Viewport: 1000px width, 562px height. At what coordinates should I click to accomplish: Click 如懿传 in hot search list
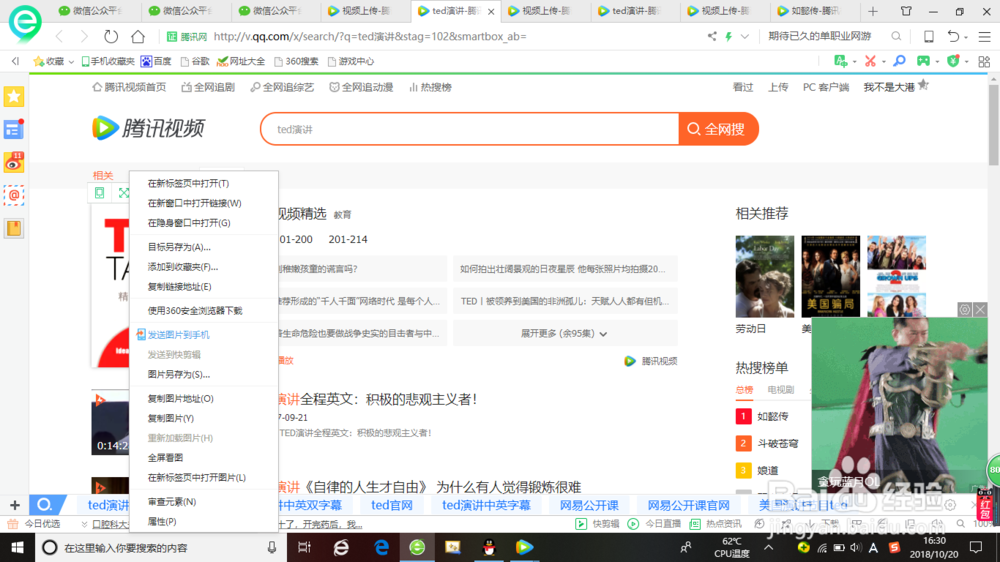773,416
